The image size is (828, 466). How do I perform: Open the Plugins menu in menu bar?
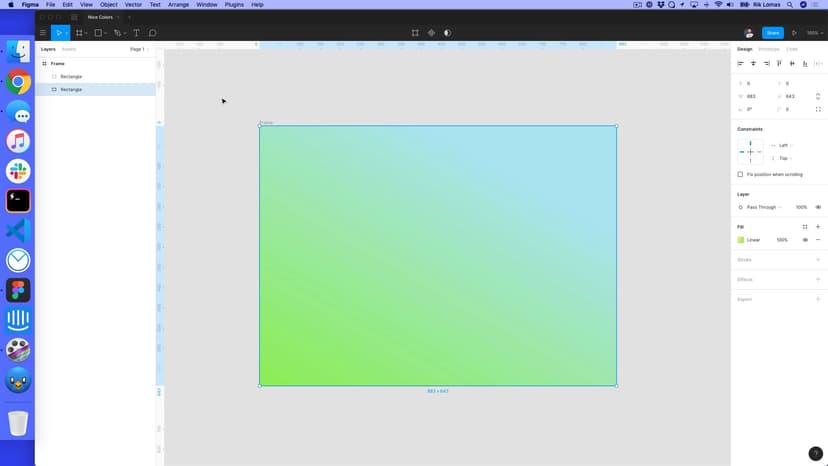click(234, 5)
